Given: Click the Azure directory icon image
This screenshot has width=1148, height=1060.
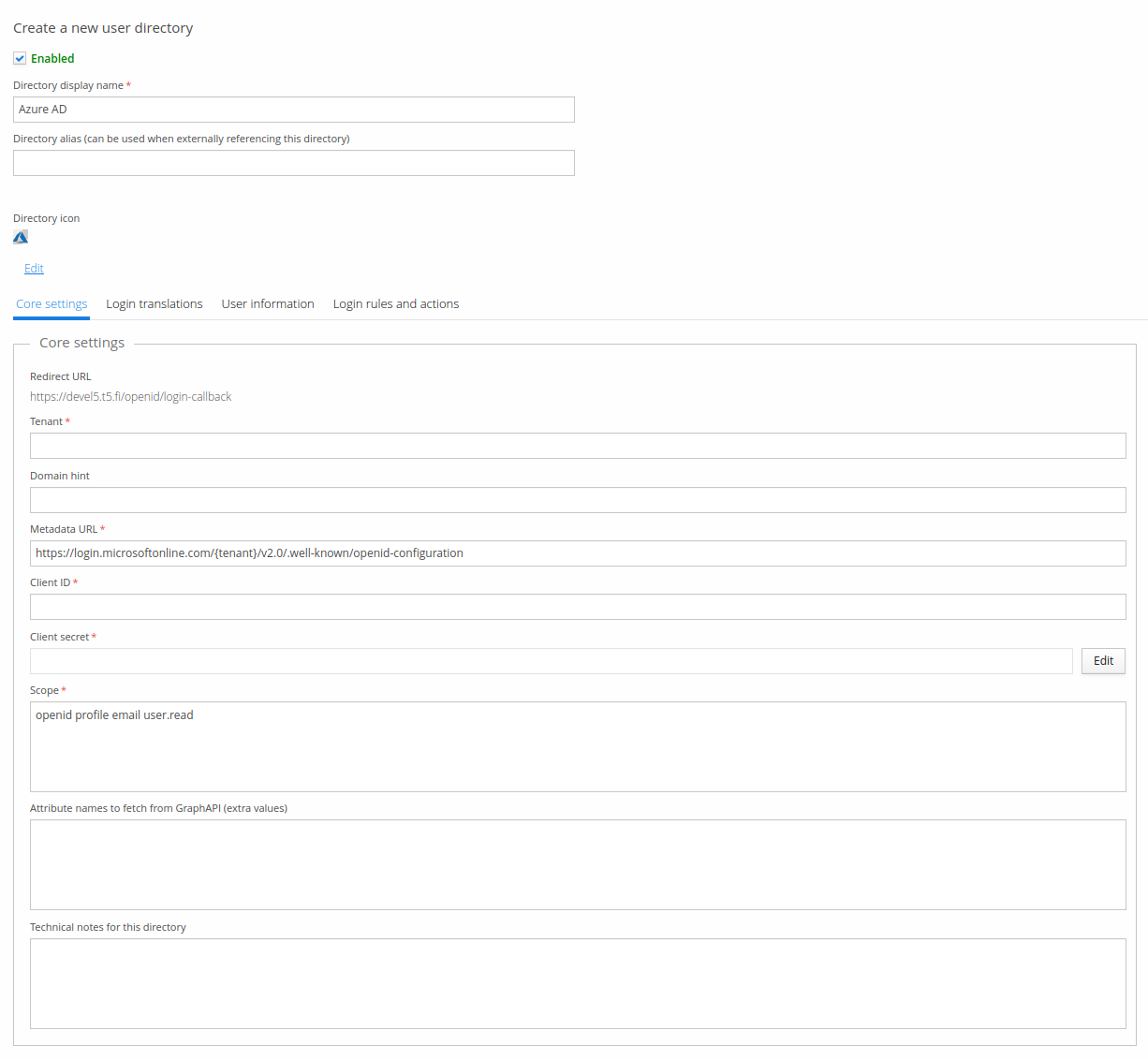Looking at the screenshot, I should 21,237.
